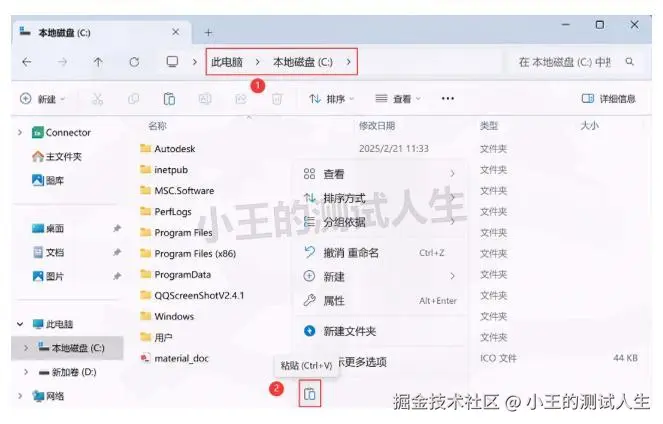This screenshot has width=663, height=424.
Task: Sort by the 名称 column header
Action: pos(157,126)
